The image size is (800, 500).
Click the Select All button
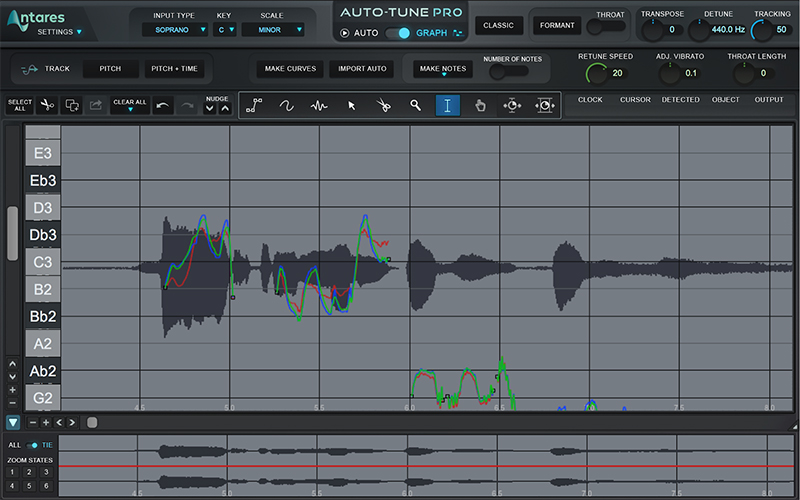point(20,105)
